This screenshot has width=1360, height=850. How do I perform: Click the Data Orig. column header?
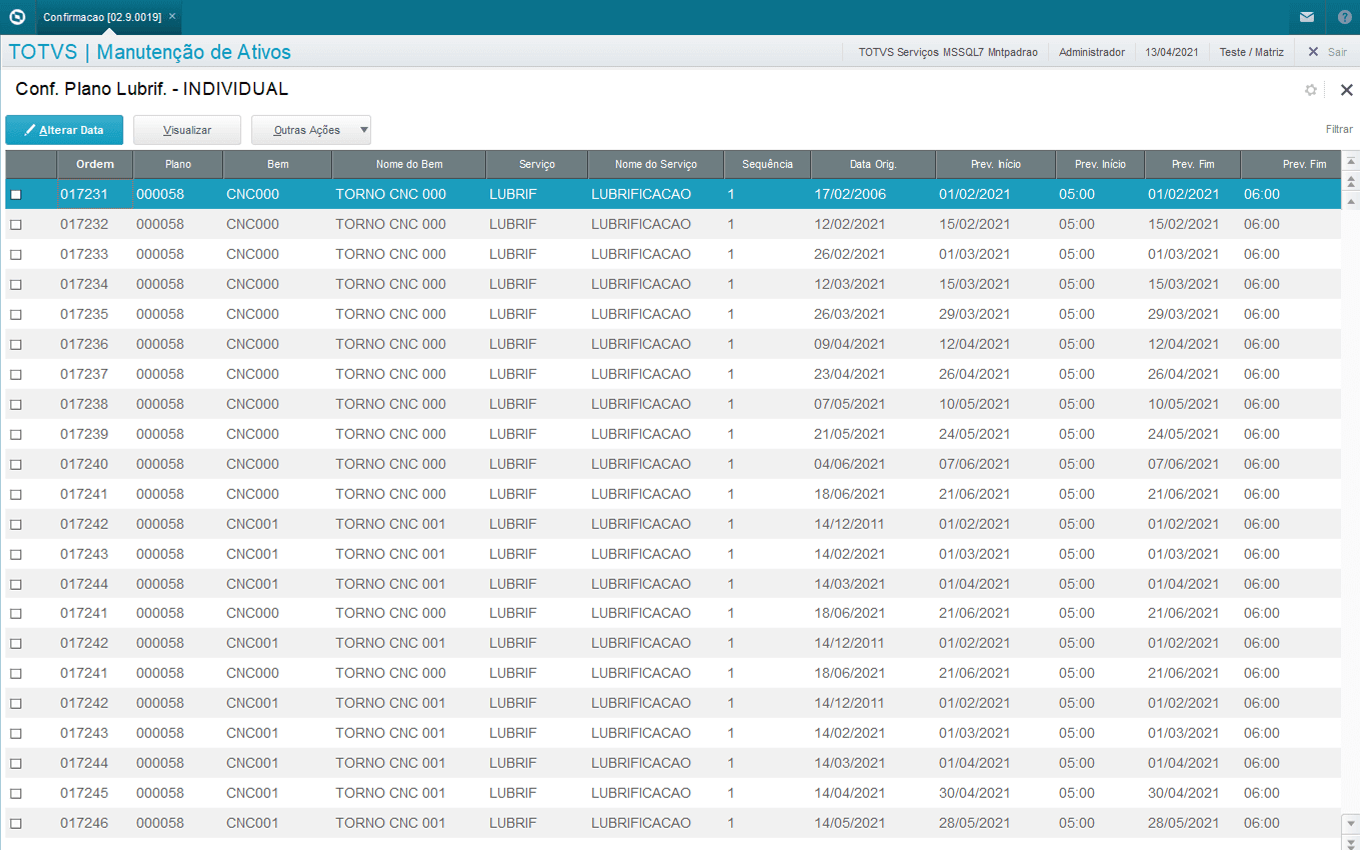872,164
